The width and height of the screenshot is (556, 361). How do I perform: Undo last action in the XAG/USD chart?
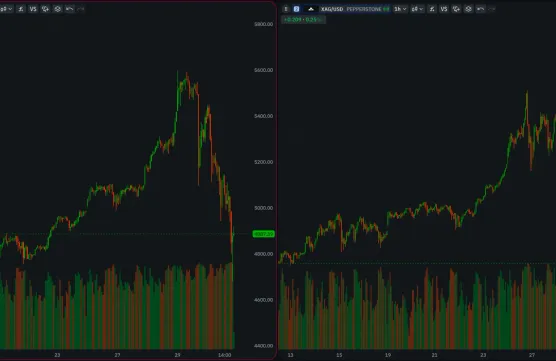pyautogui.click(x=480, y=9)
